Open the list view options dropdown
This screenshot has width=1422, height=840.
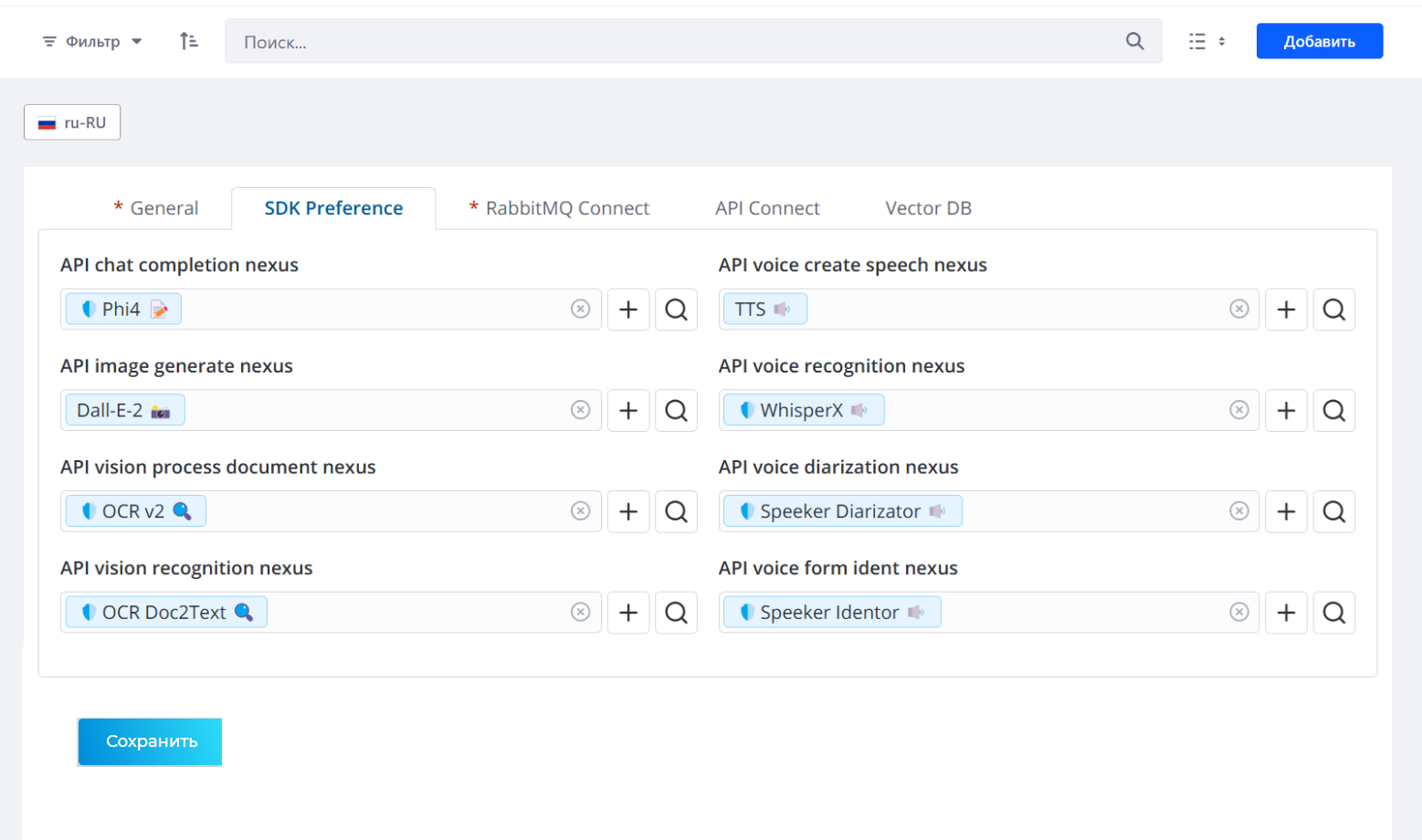(x=1206, y=41)
